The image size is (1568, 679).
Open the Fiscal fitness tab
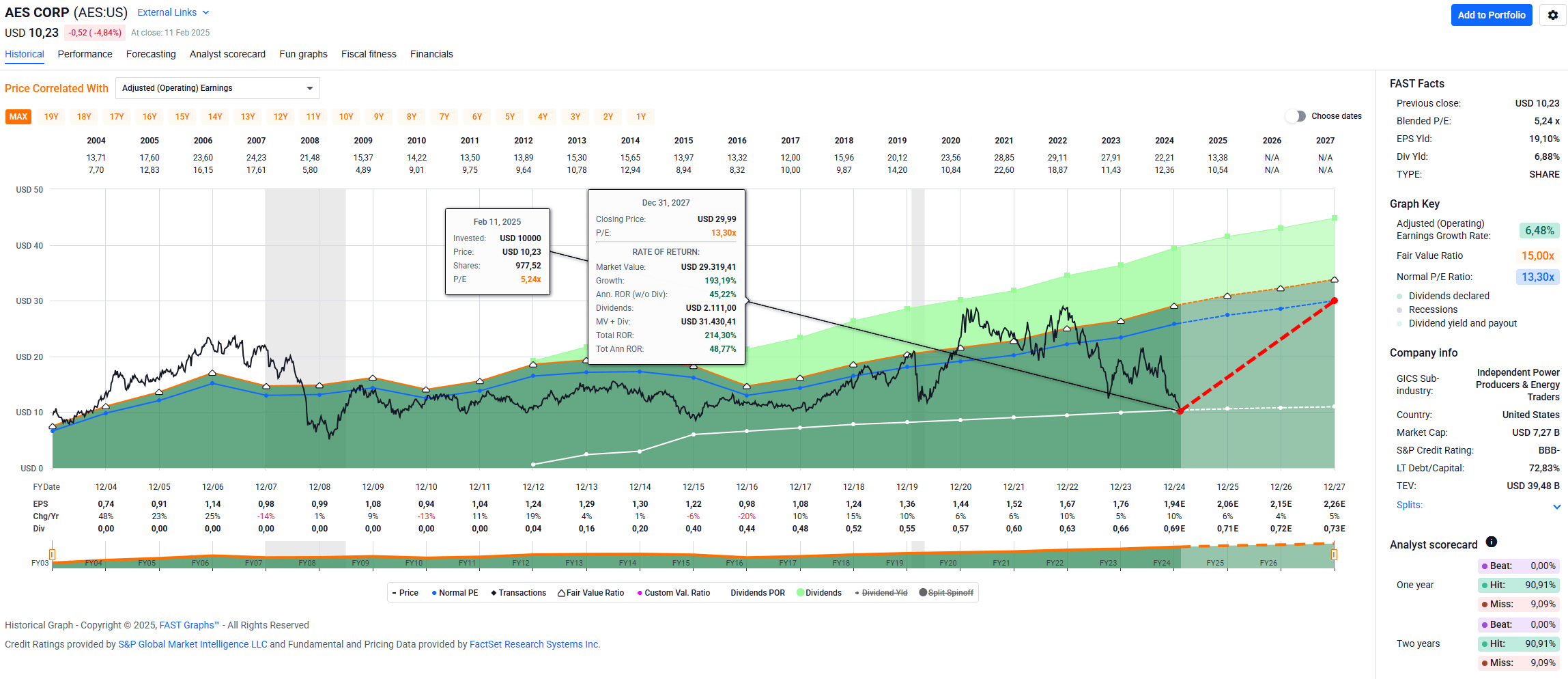click(x=368, y=54)
